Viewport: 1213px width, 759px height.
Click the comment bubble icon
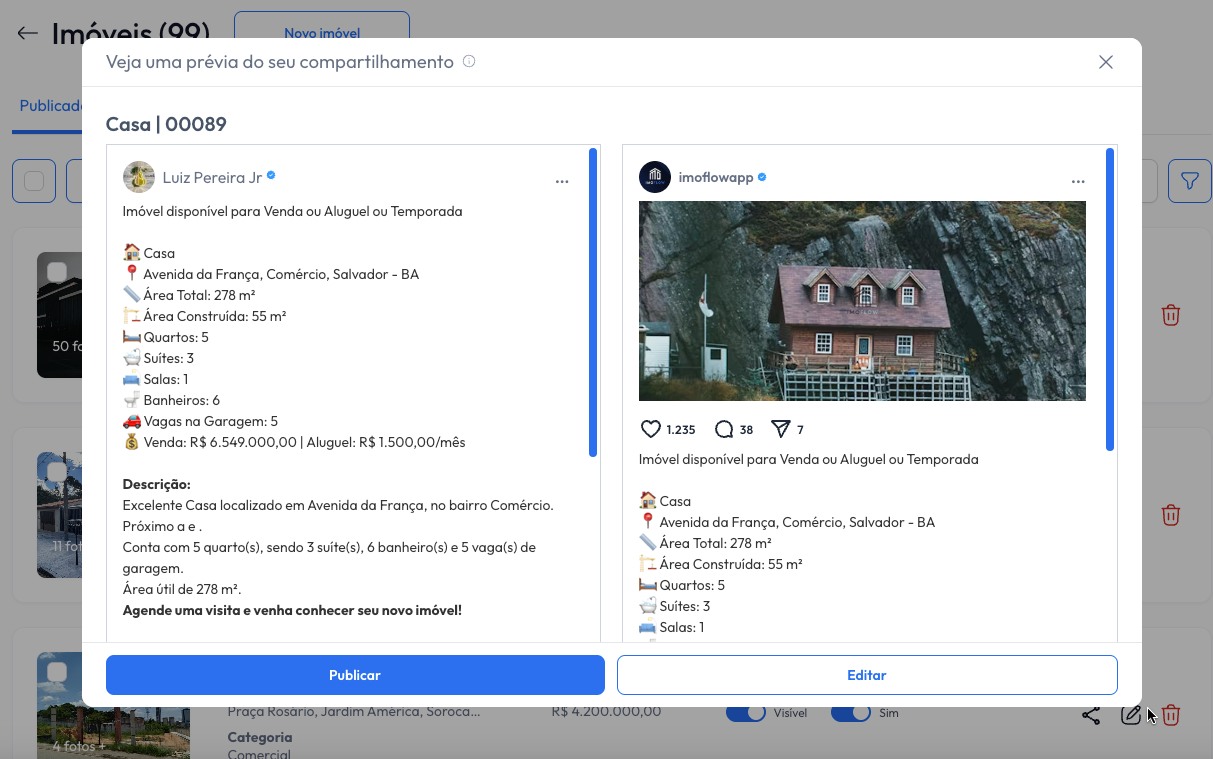coord(724,429)
